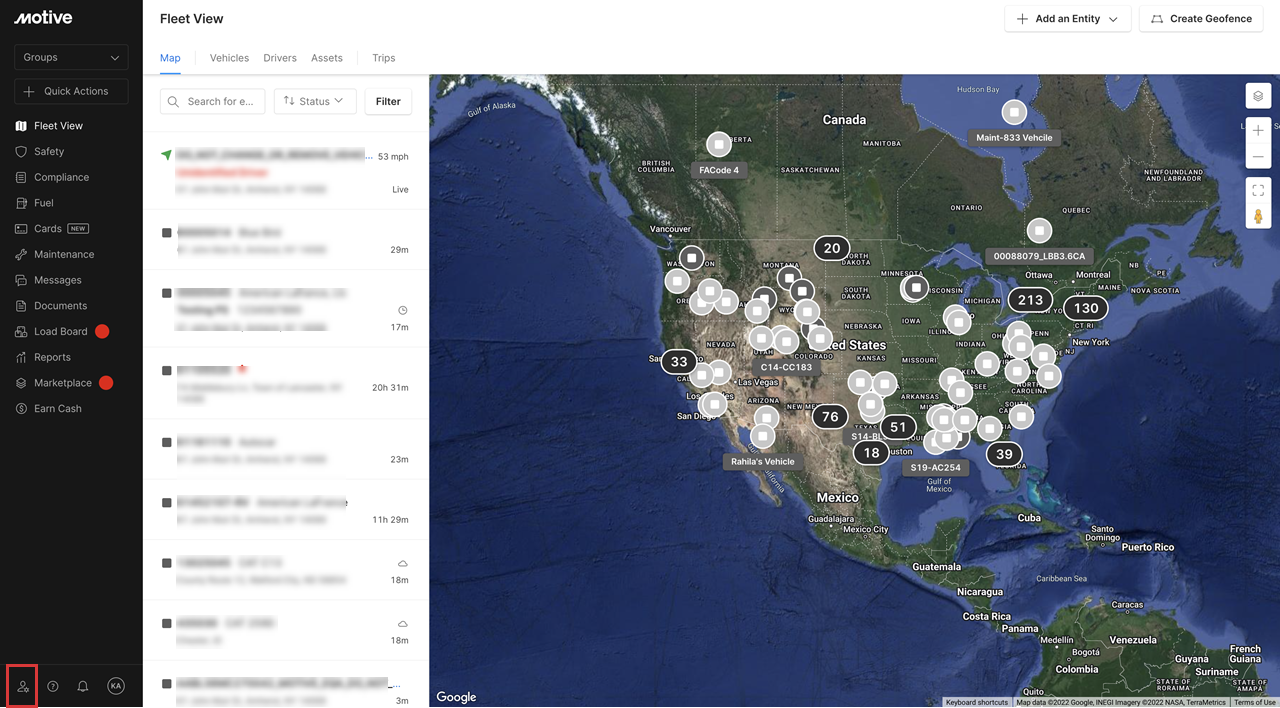The image size is (1280, 708).
Task: Select the Street View pegman icon
Action: click(1258, 216)
